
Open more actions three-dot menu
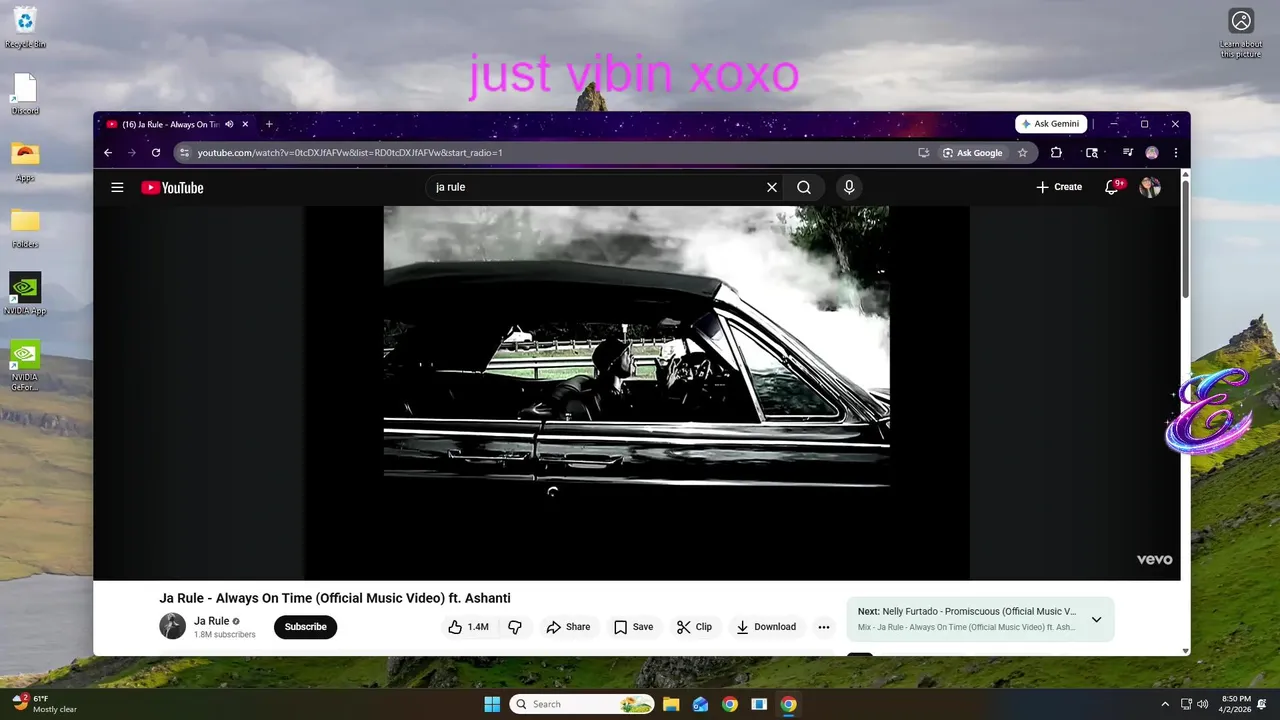pyautogui.click(x=824, y=627)
